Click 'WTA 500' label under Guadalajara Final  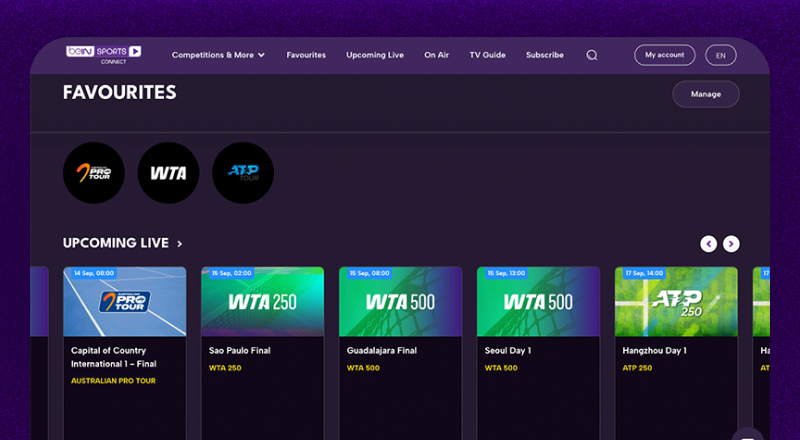[x=363, y=368]
